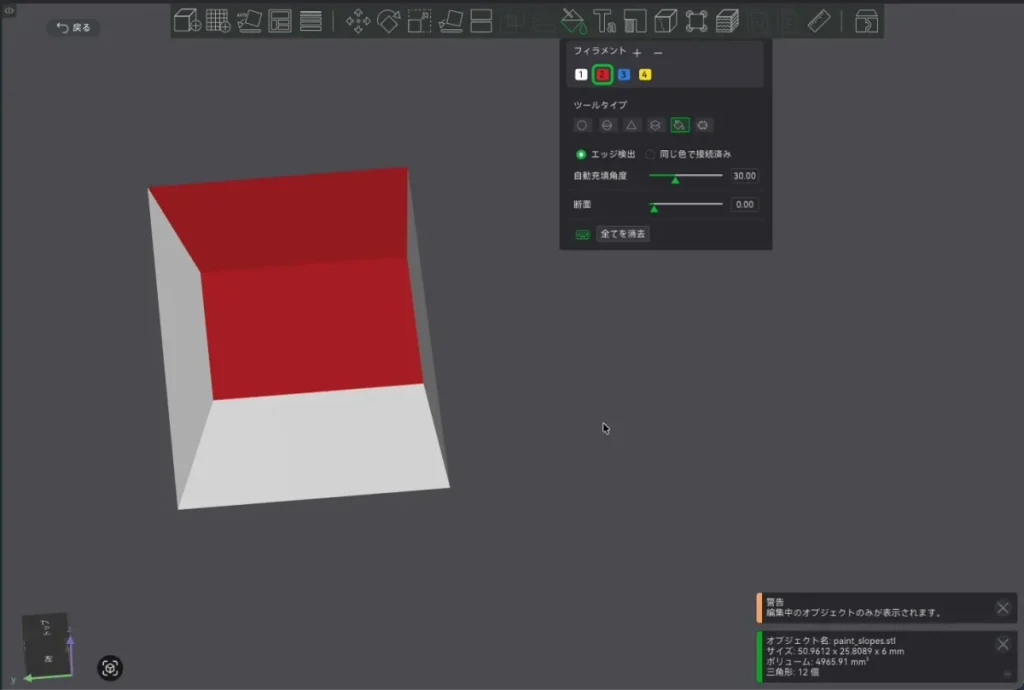
Task: Click the view orientation cube
Action: [x=47, y=644]
